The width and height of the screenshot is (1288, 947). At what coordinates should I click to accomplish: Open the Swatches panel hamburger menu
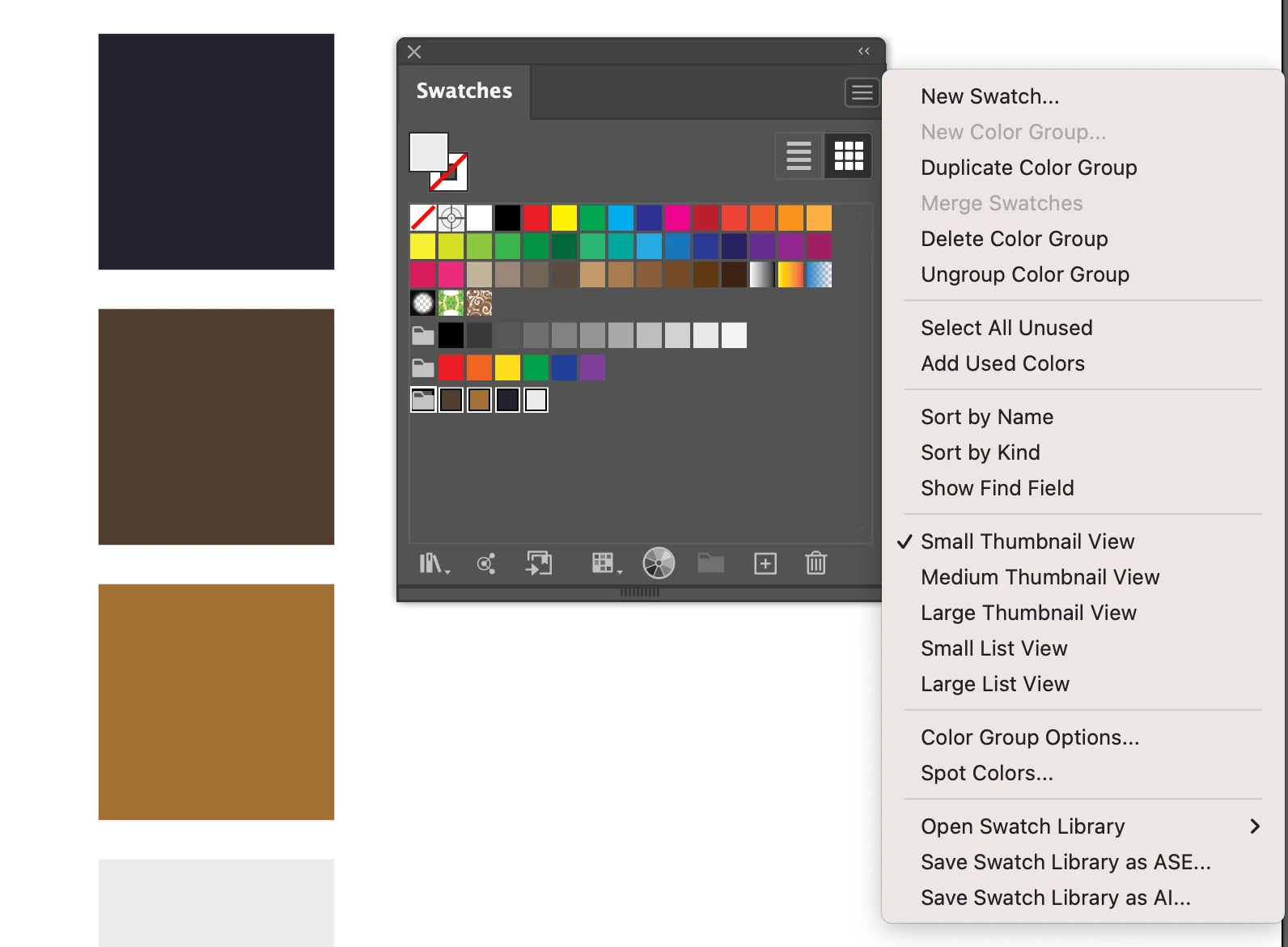[x=862, y=92]
